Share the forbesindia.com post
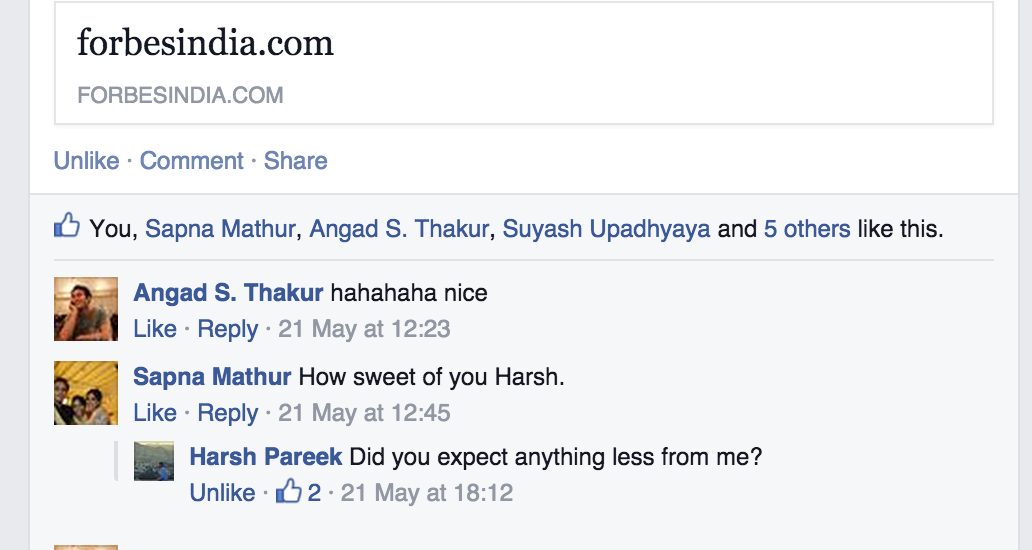Viewport: 1032px width, 550px height. [x=296, y=161]
